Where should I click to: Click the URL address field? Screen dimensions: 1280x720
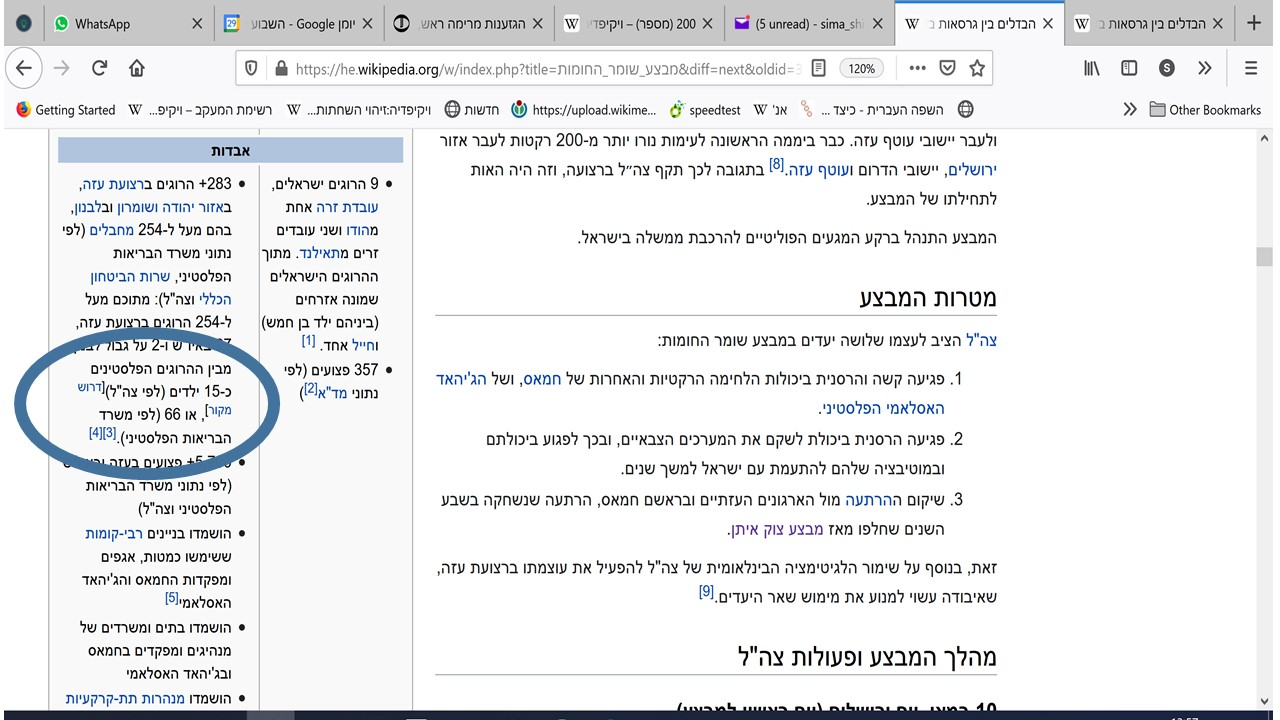pos(540,68)
